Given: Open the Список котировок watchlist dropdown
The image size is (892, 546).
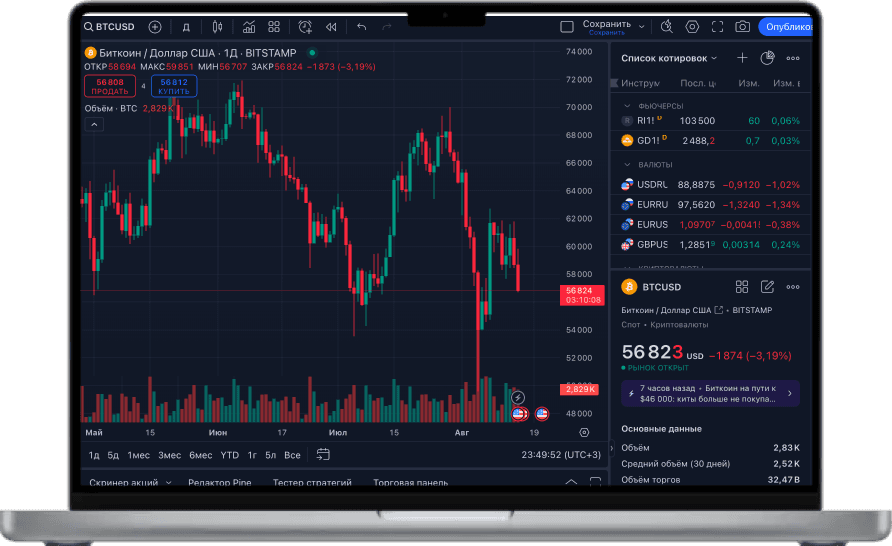Looking at the screenshot, I should 669,58.
